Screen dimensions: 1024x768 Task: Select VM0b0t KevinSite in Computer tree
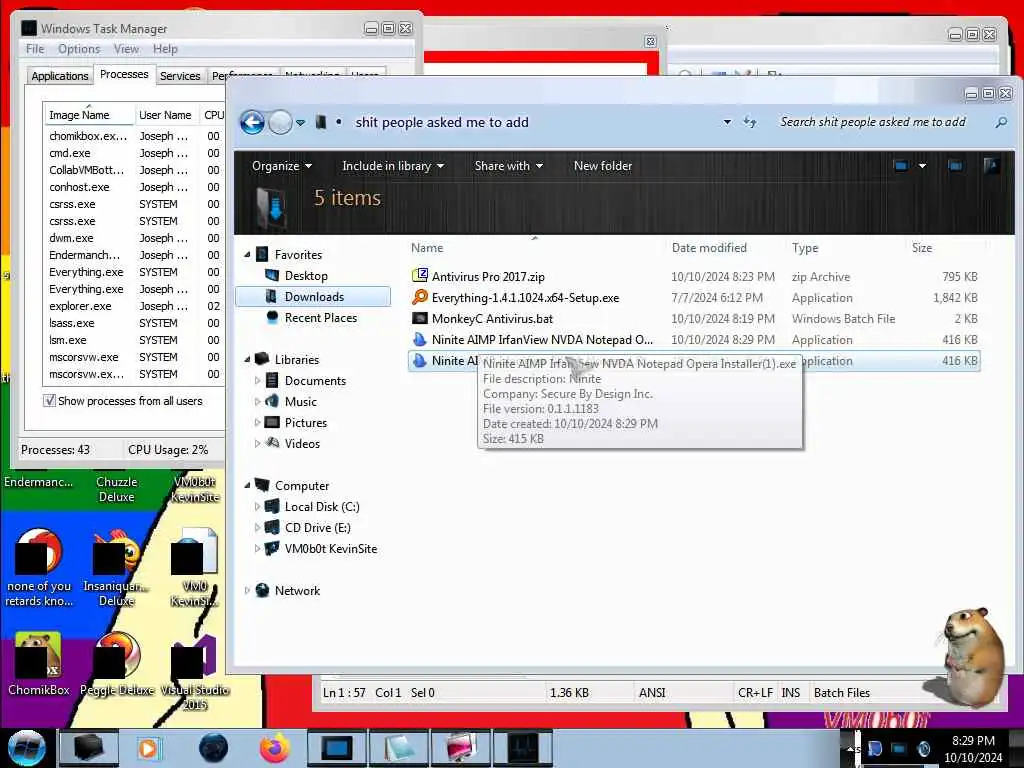click(x=330, y=549)
